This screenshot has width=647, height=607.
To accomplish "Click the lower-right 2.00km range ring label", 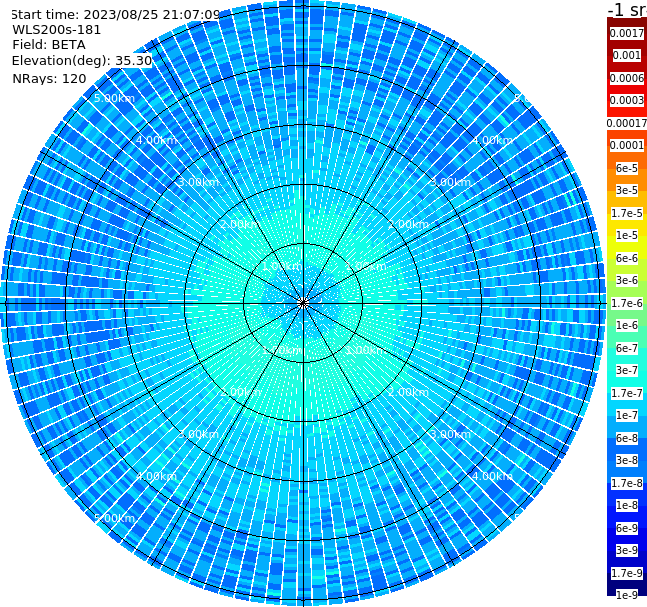I will click(409, 392).
